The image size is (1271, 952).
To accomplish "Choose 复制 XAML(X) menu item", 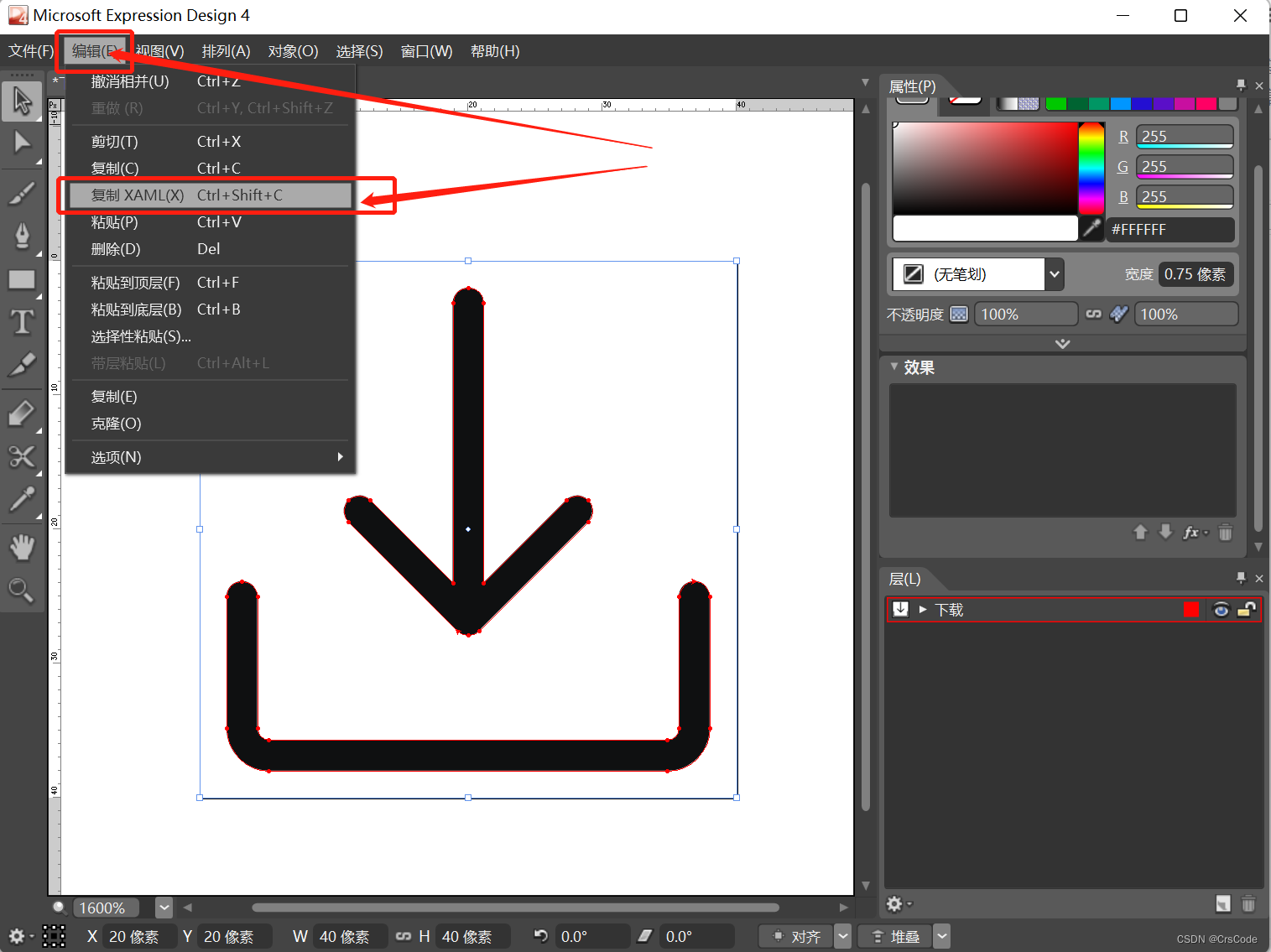I will tap(210, 195).
